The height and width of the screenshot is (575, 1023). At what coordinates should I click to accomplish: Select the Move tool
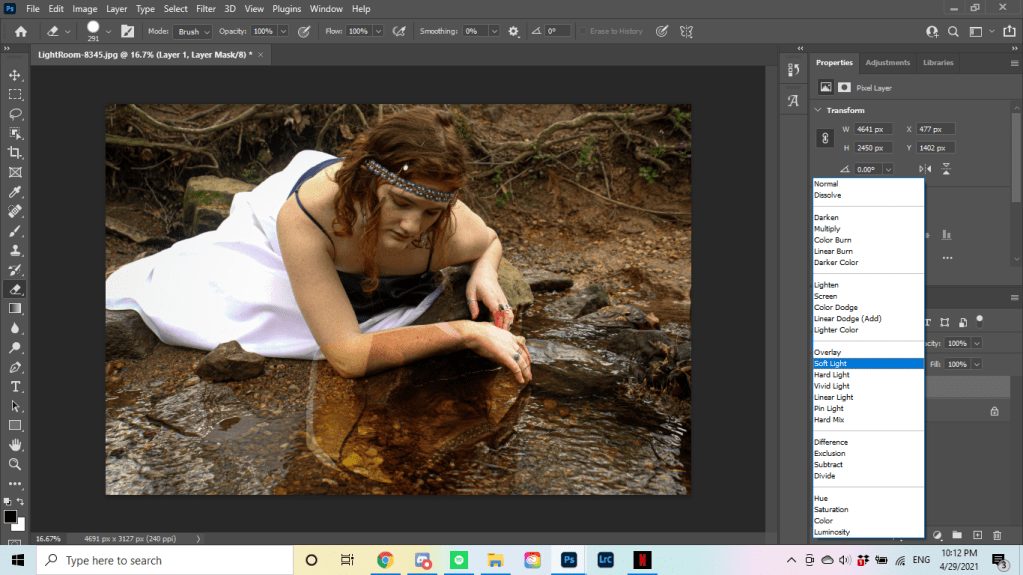tap(15, 75)
